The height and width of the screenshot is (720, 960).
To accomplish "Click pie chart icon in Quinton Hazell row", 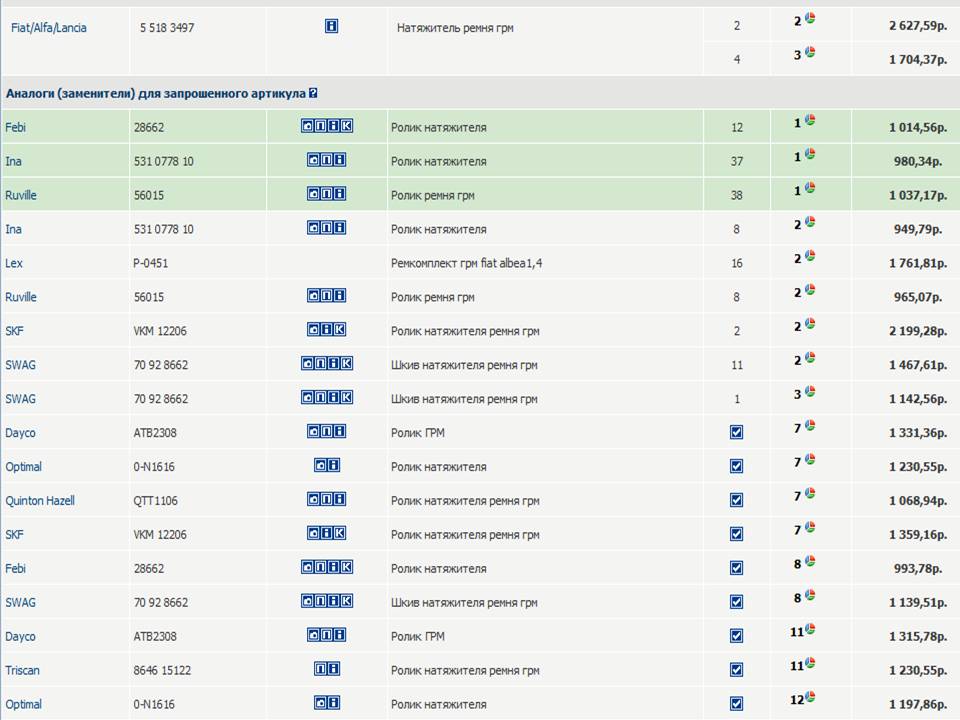I will pyautogui.click(x=810, y=495).
